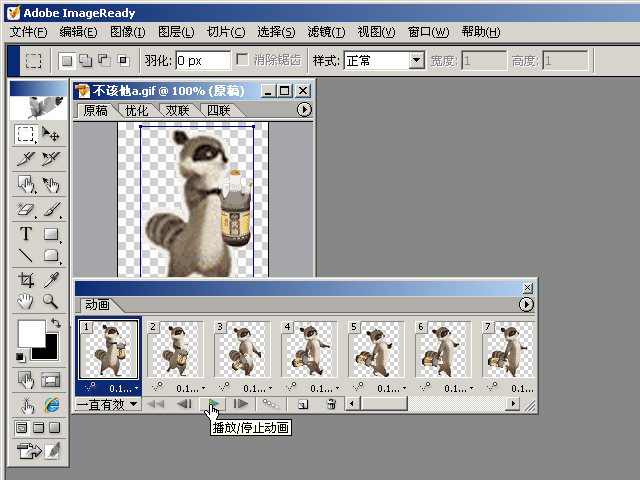Select the Rectangle shape tool
The image size is (640, 480).
(51, 234)
